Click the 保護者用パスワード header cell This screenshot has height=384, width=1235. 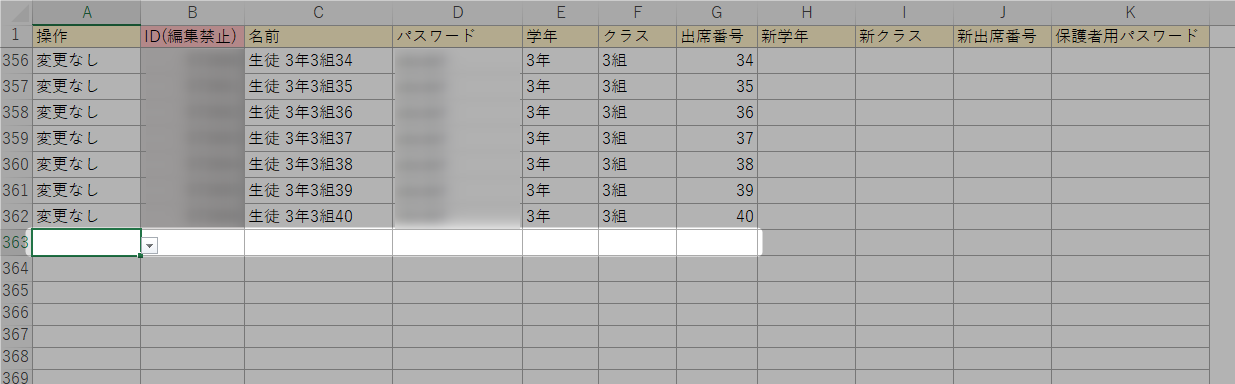coord(1130,36)
